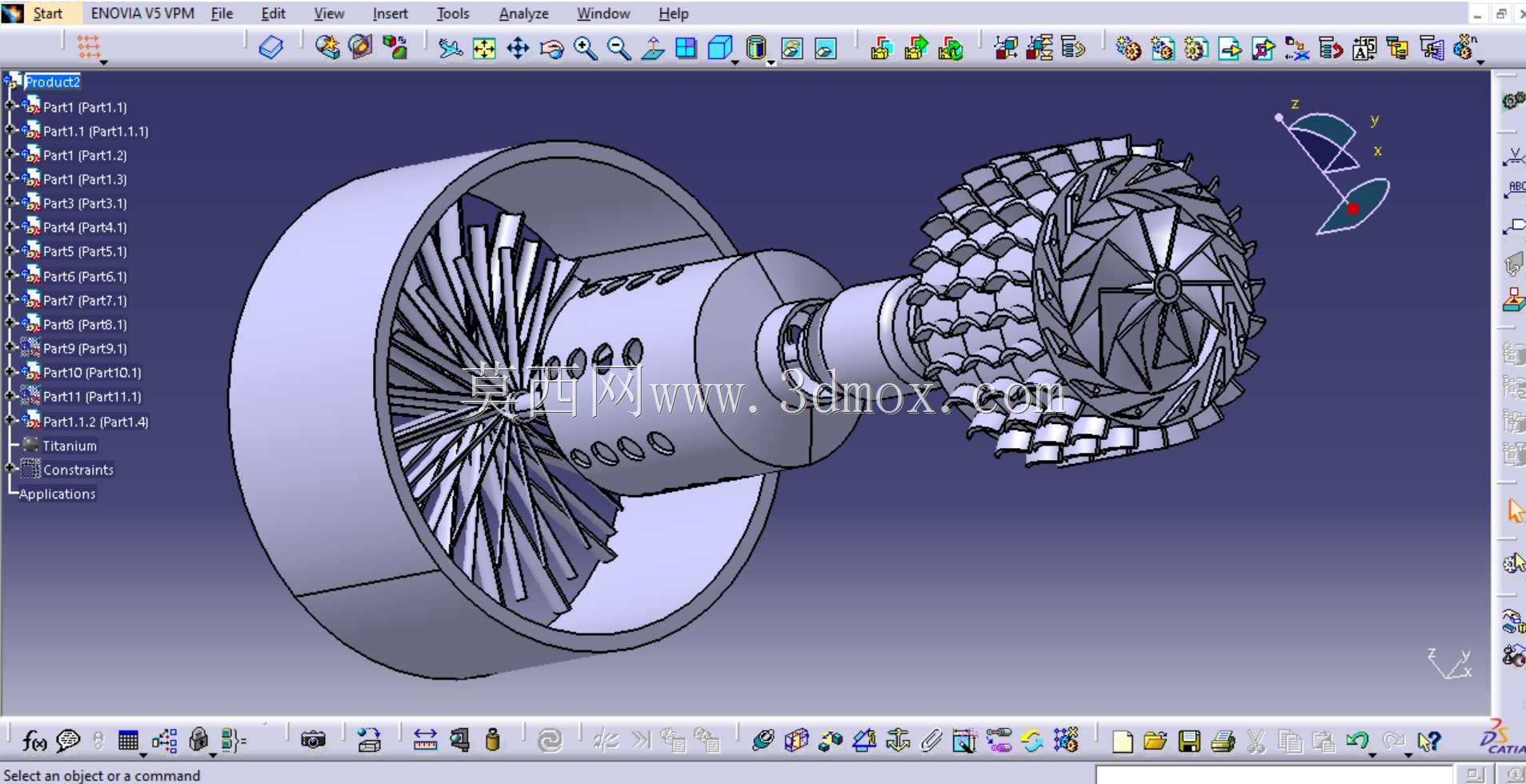Toggle Swap Visible Space icon
The image size is (1526, 784).
pos(825,49)
